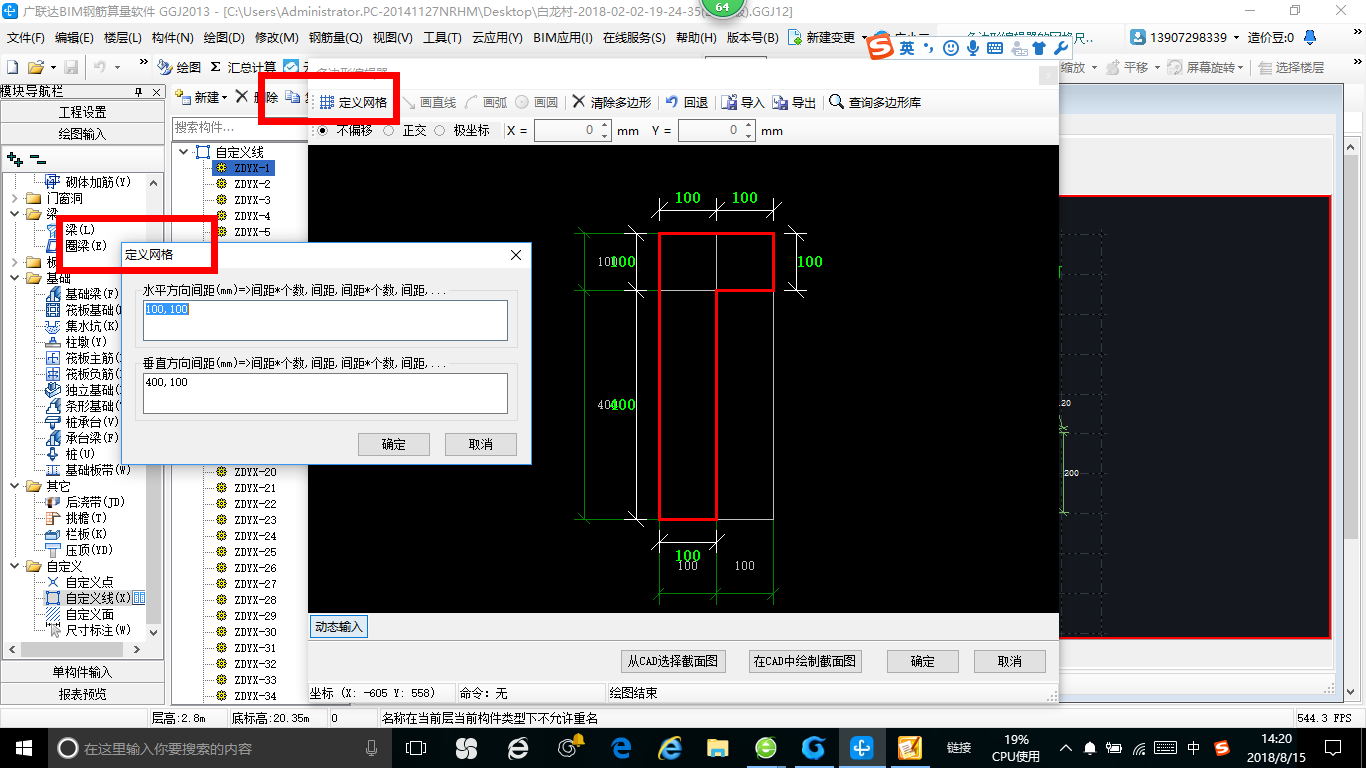Viewport: 1366px width, 768px height.
Task: Click the copy icon in component toolbar
Action: click(x=291, y=97)
